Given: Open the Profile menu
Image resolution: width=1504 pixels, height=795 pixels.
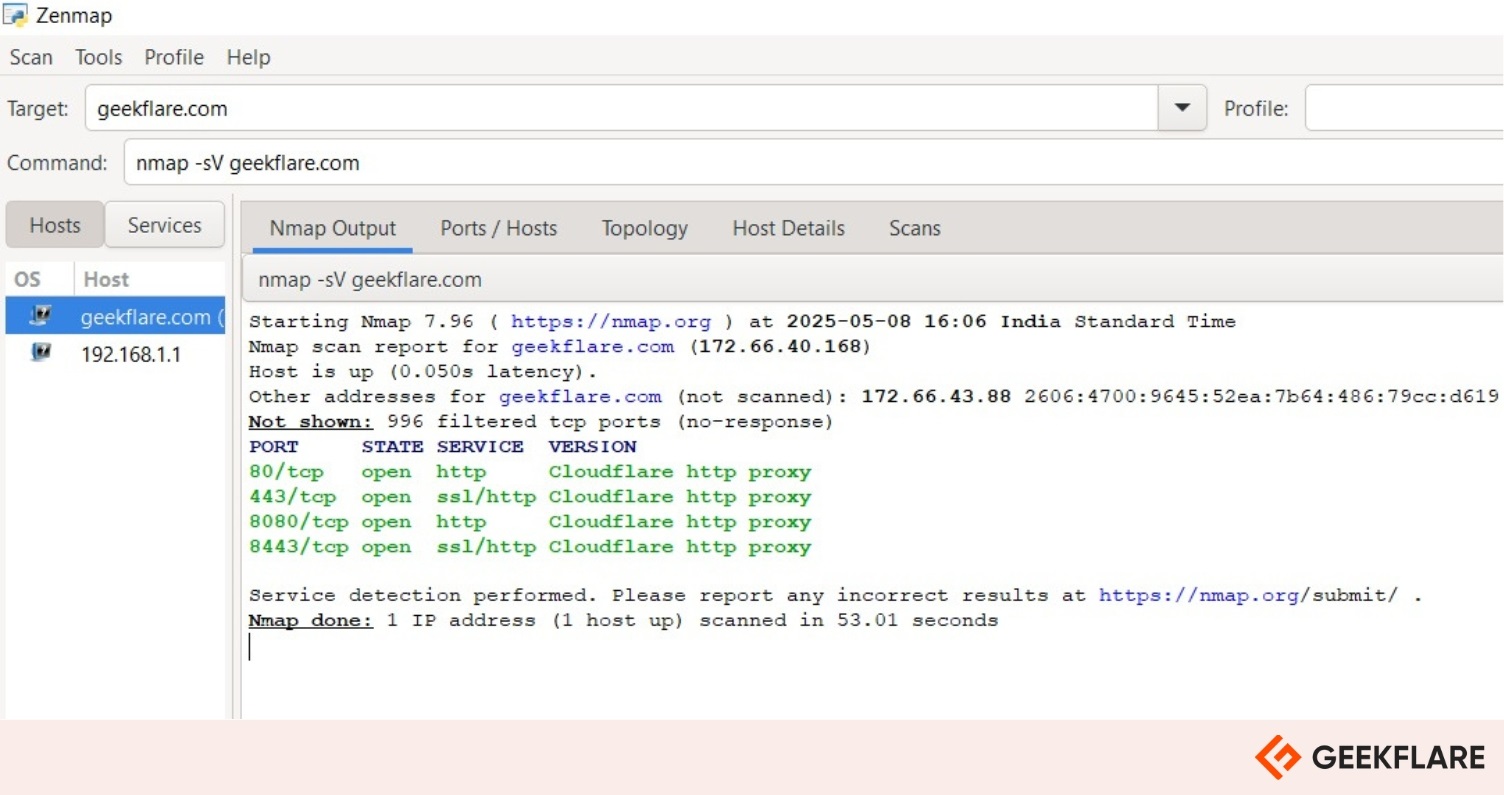Looking at the screenshot, I should (174, 57).
